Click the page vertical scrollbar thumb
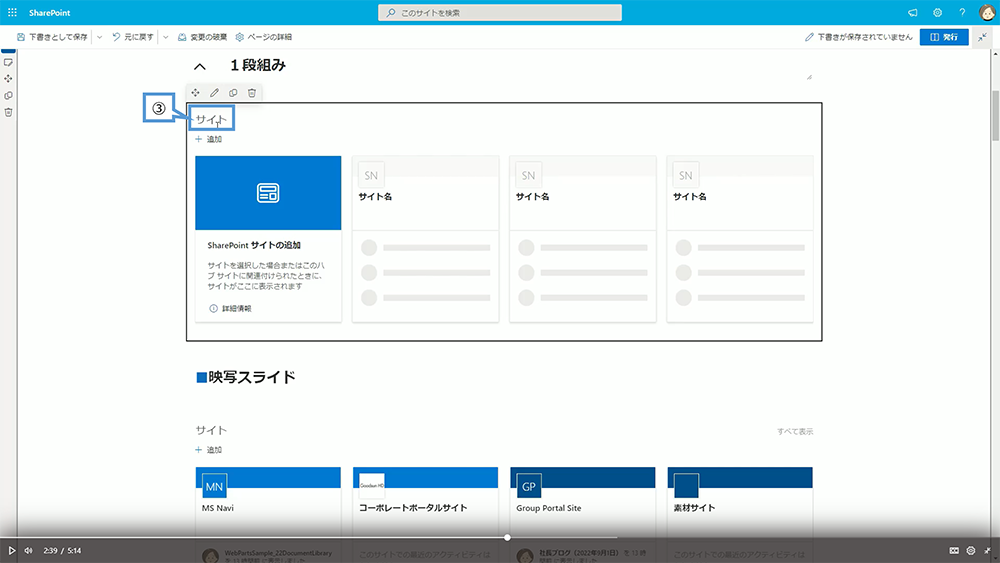Image resolution: width=1000 pixels, height=563 pixels. click(995, 115)
